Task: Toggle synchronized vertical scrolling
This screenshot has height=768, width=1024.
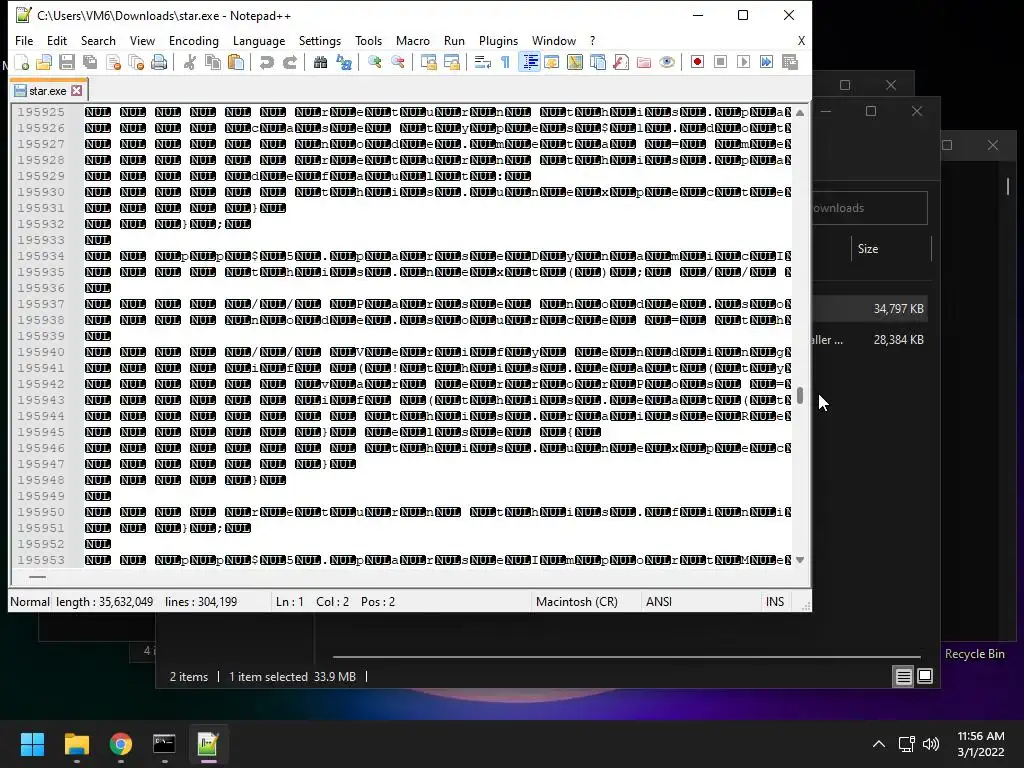Action: [428, 62]
